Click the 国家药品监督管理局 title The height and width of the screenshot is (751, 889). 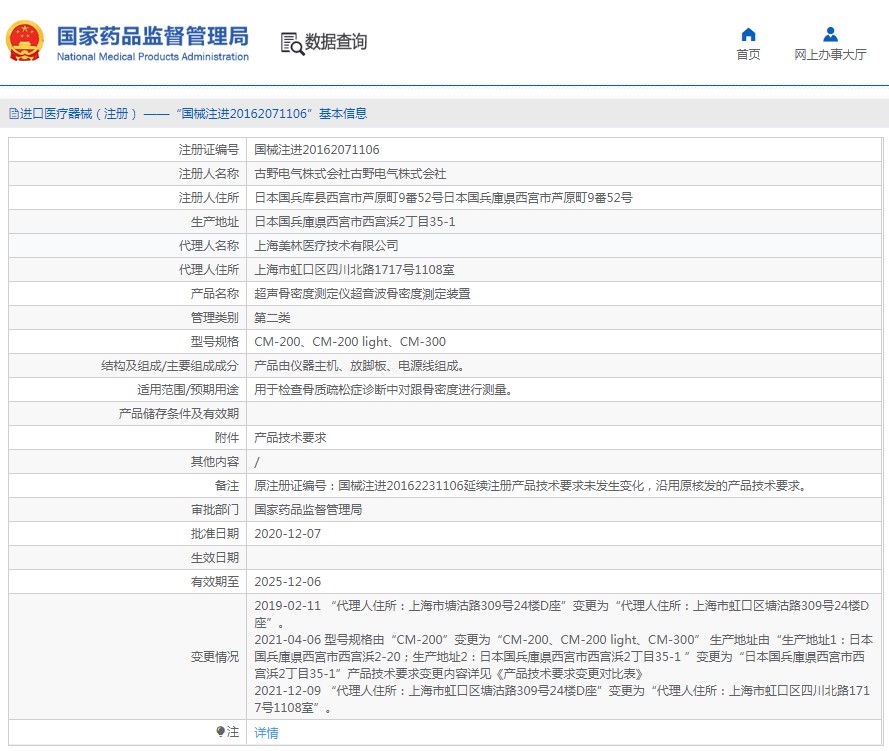153,36
